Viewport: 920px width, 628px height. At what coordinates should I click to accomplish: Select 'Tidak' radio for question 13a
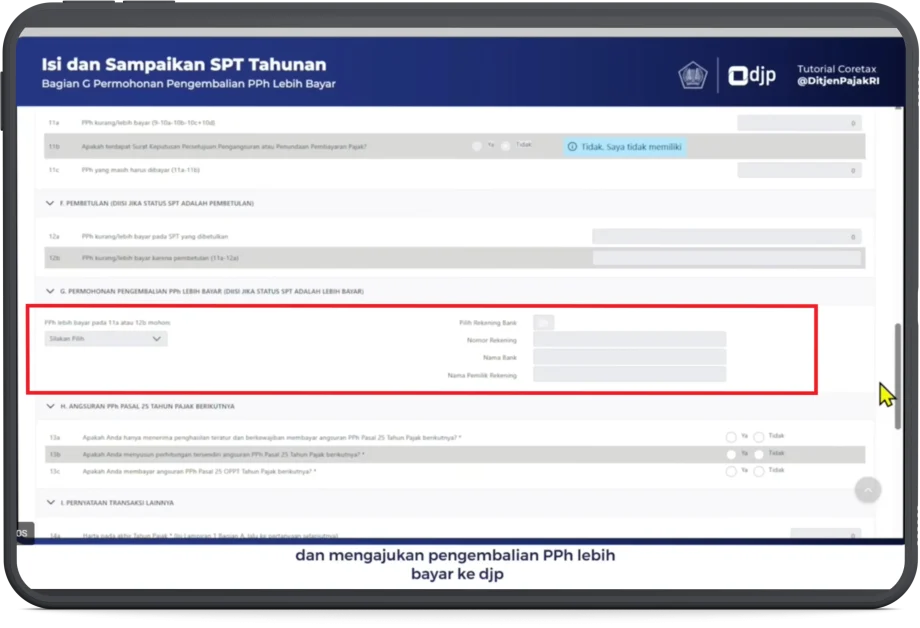pos(759,437)
